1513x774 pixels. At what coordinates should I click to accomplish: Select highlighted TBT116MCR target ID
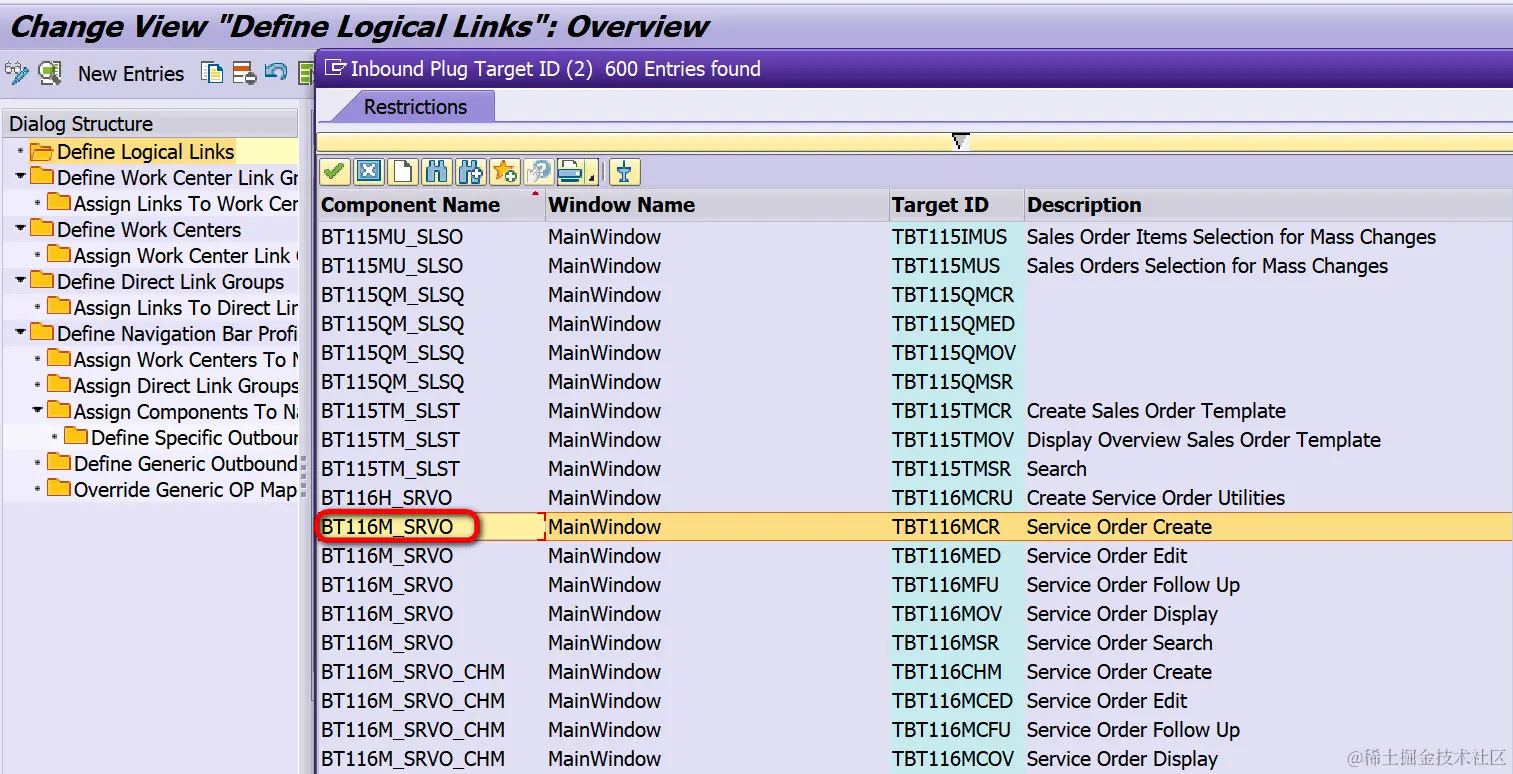click(x=956, y=527)
